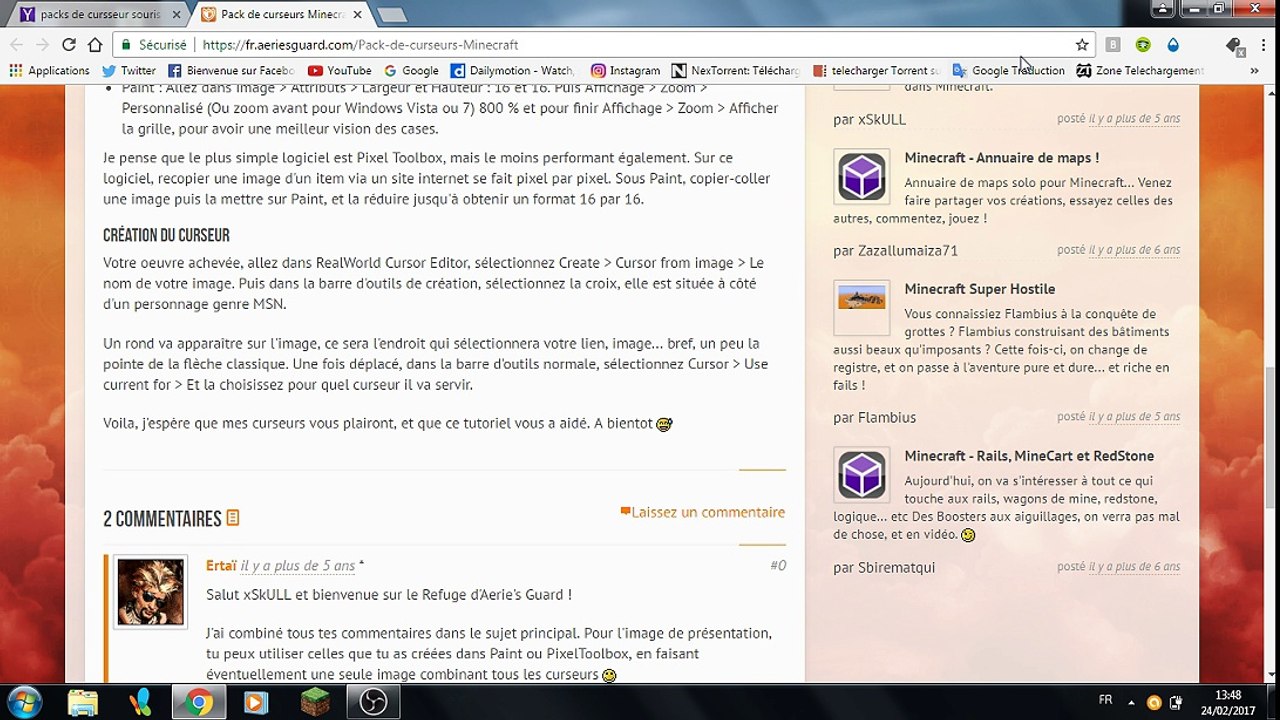Screen dimensions: 1280x720
Task: Switch to the 'packs de cursseur souris' tab
Action: [x=100, y=15]
